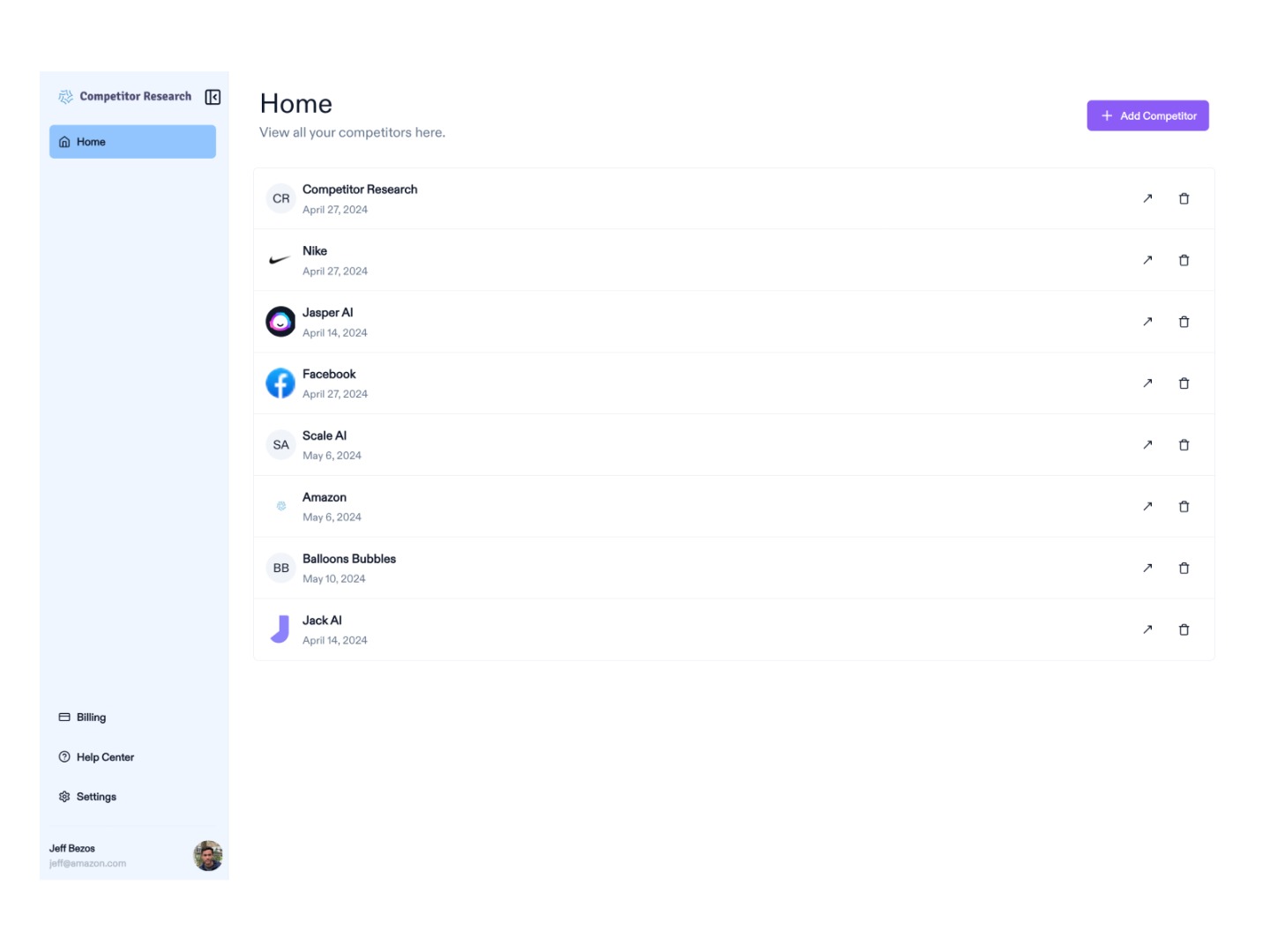Delete the Nike competitor entry
1270x952 pixels.
[x=1184, y=260]
